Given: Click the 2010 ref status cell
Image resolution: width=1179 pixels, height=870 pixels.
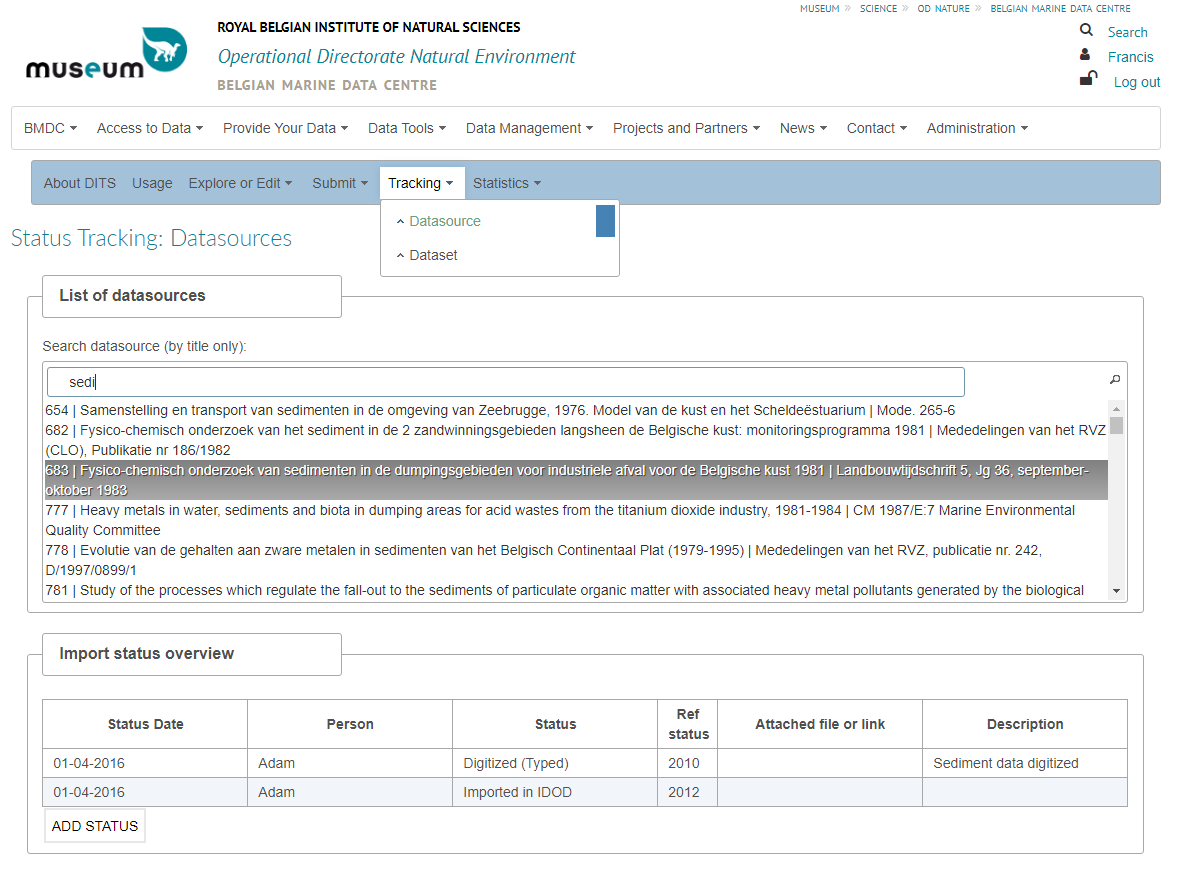Looking at the screenshot, I should [687, 763].
